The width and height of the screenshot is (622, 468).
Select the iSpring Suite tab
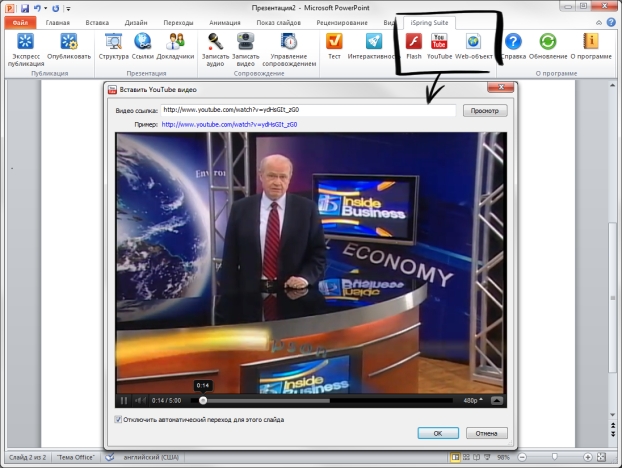point(429,23)
